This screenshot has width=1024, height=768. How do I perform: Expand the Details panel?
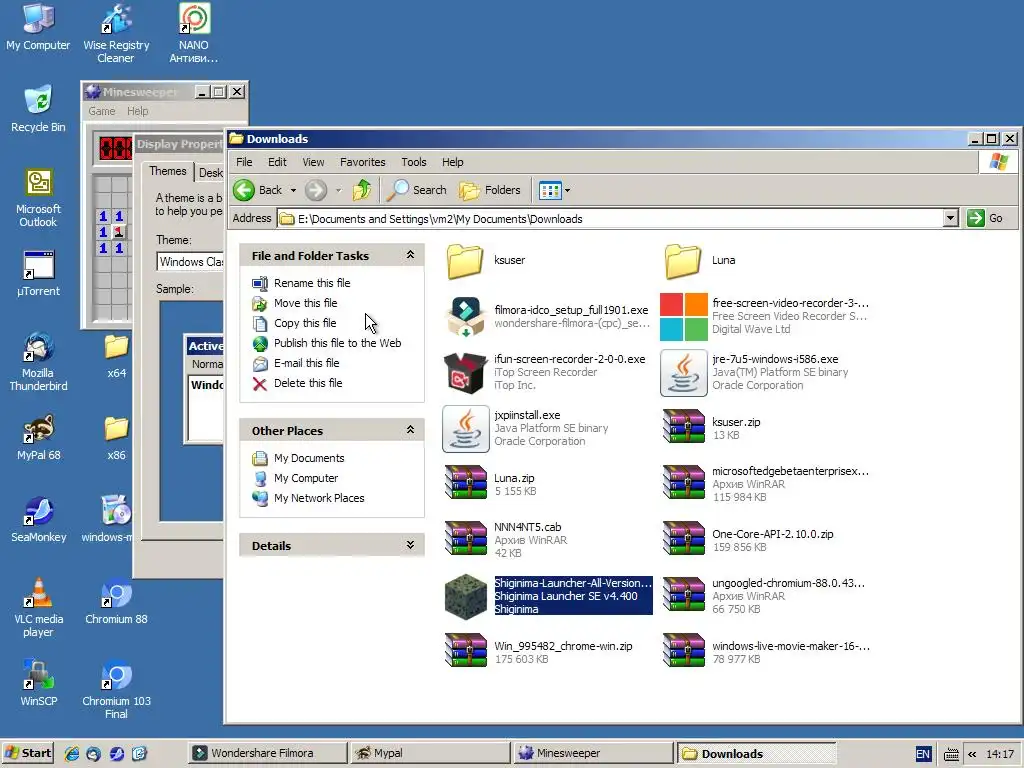point(410,545)
